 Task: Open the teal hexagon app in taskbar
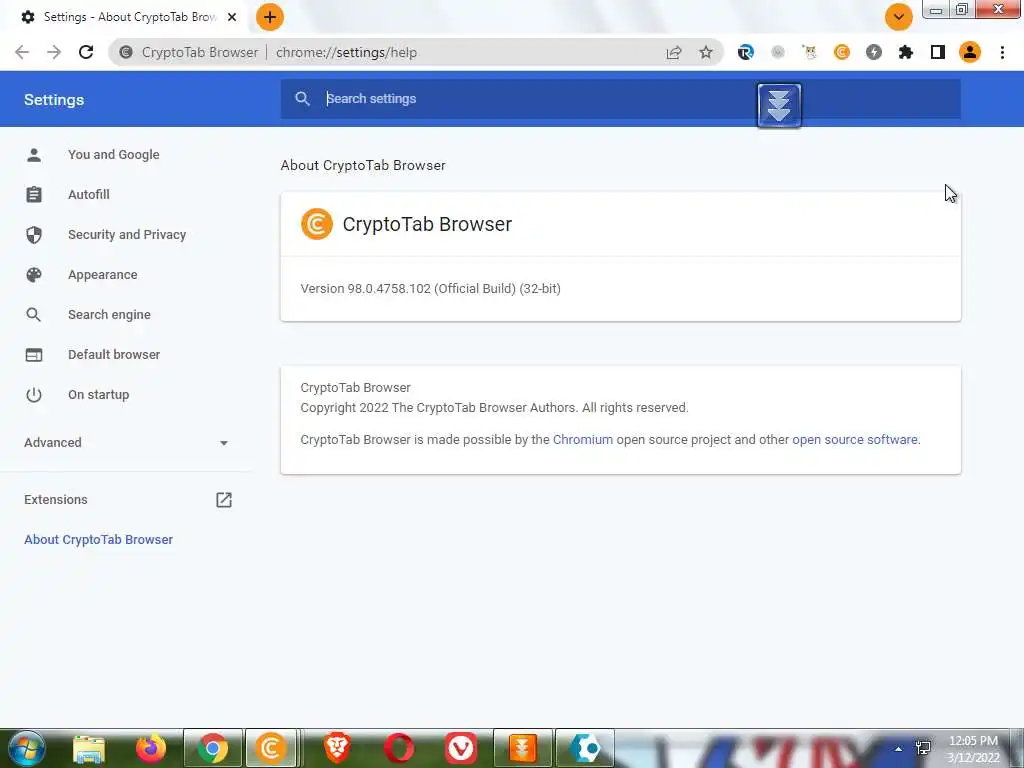pyautogui.click(x=584, y=748)
